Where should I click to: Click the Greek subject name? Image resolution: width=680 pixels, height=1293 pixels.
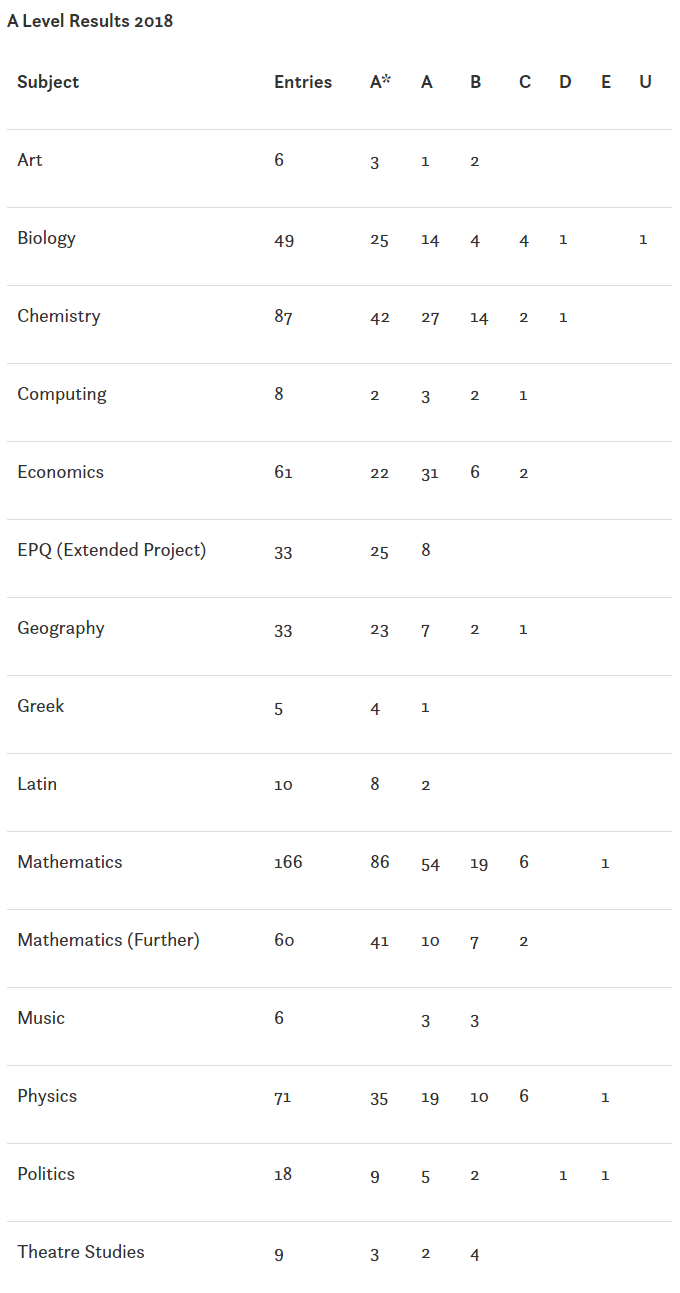[x=41, y=706]
